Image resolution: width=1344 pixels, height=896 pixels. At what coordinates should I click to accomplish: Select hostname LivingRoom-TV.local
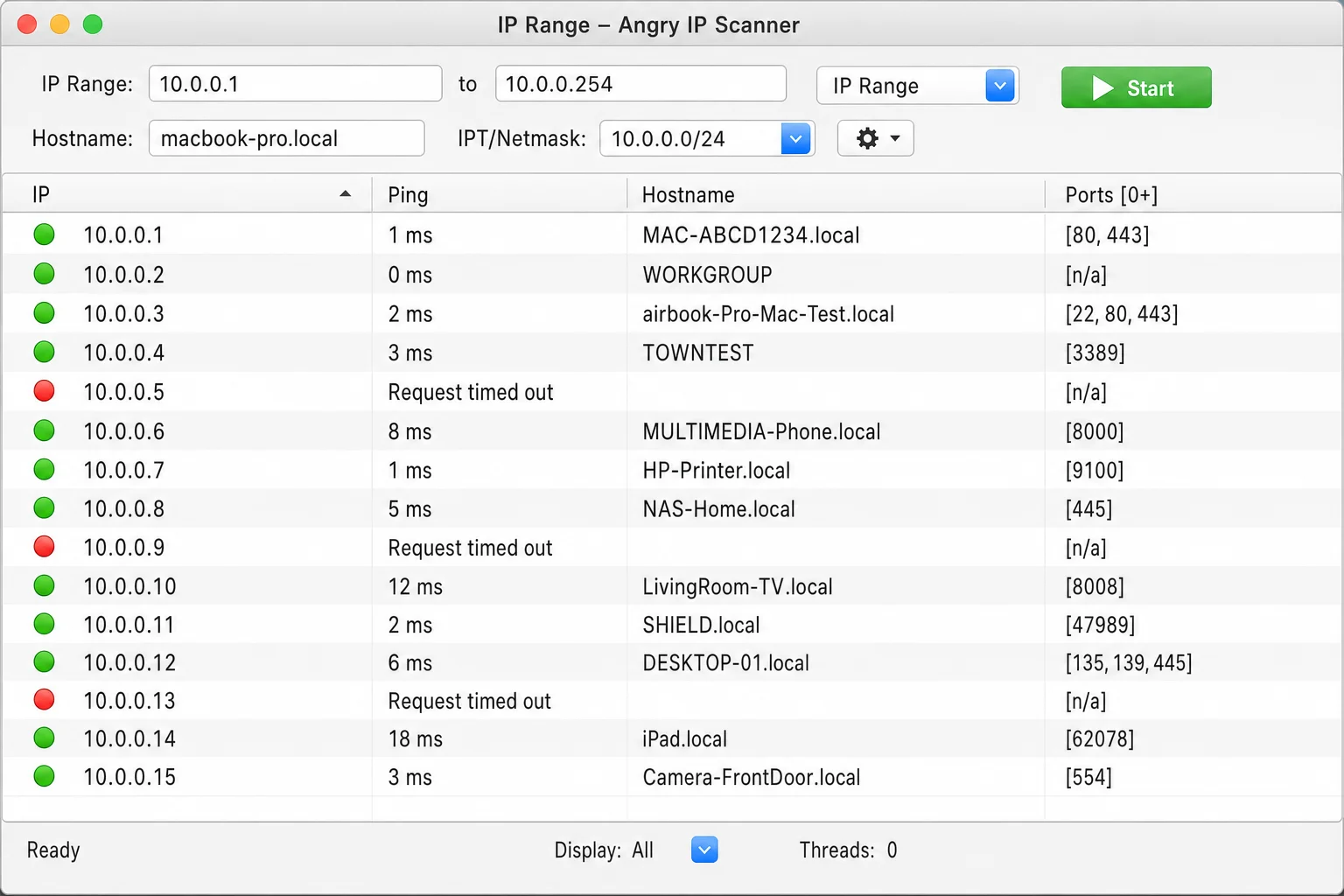[x=738, y=587]
